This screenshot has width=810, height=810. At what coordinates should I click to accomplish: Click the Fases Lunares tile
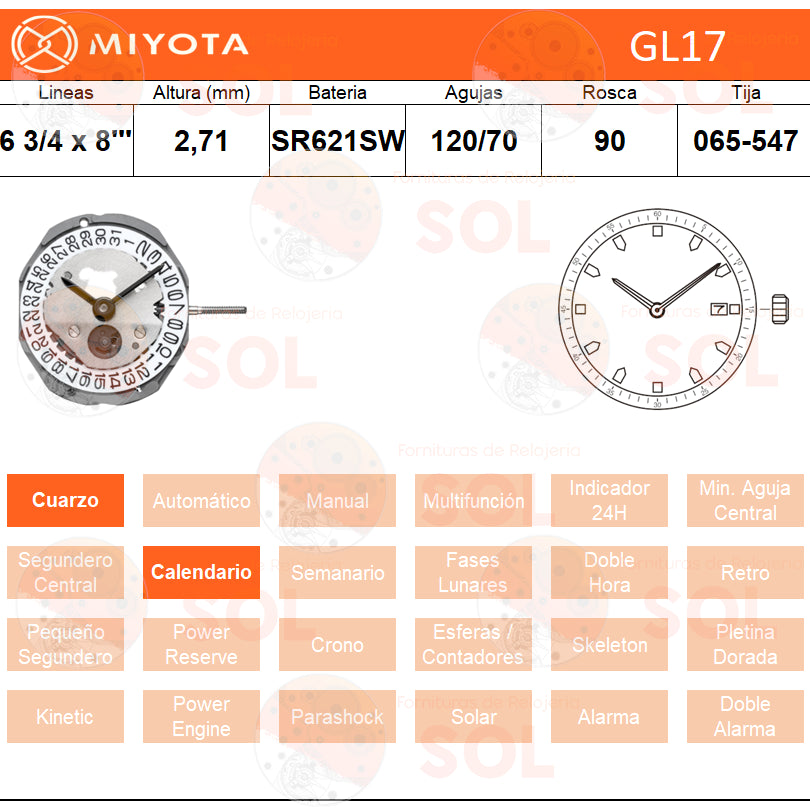tap(473, 572)
